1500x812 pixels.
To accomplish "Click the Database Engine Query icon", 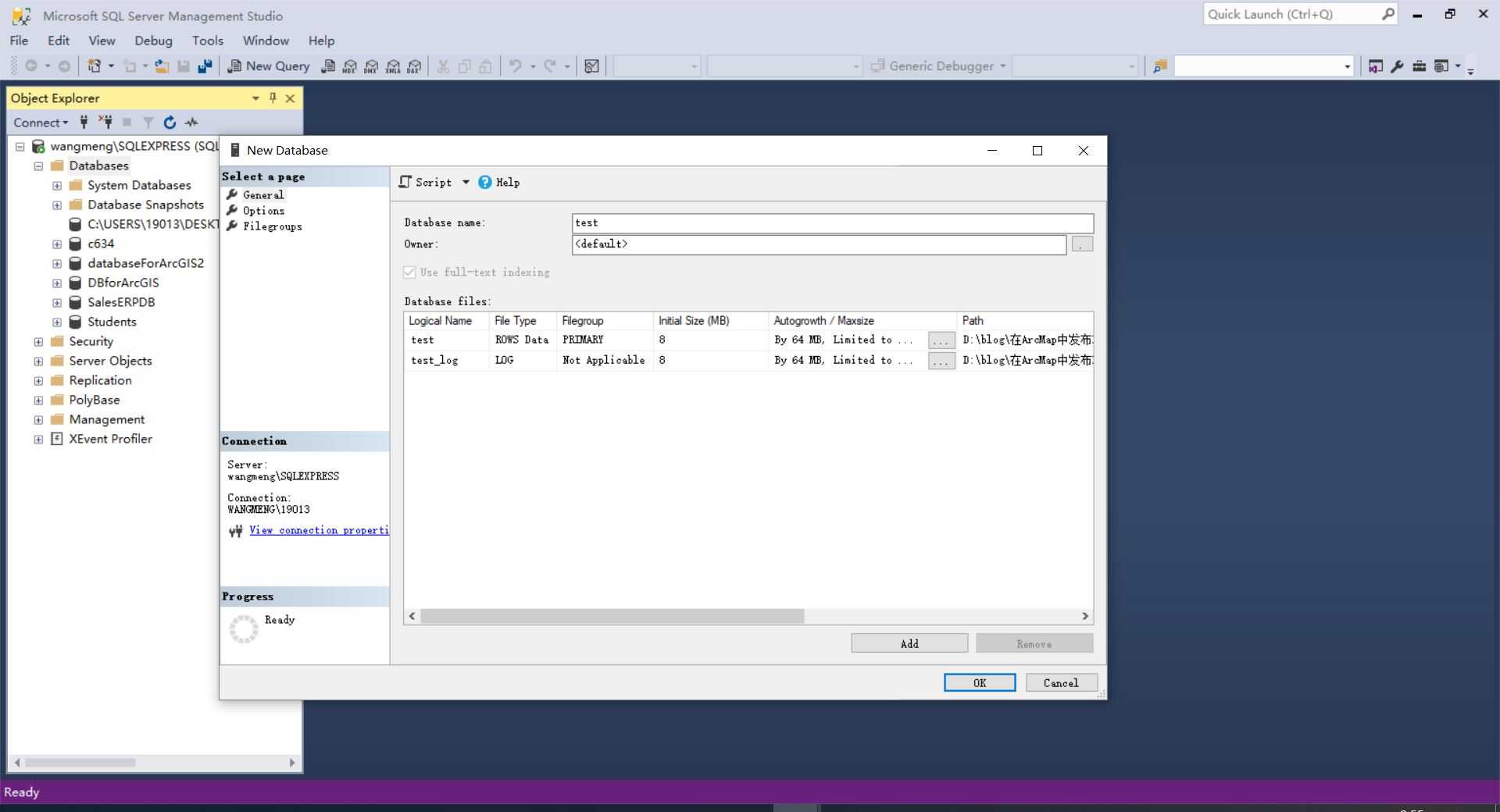I will click(x=328, y=66).
